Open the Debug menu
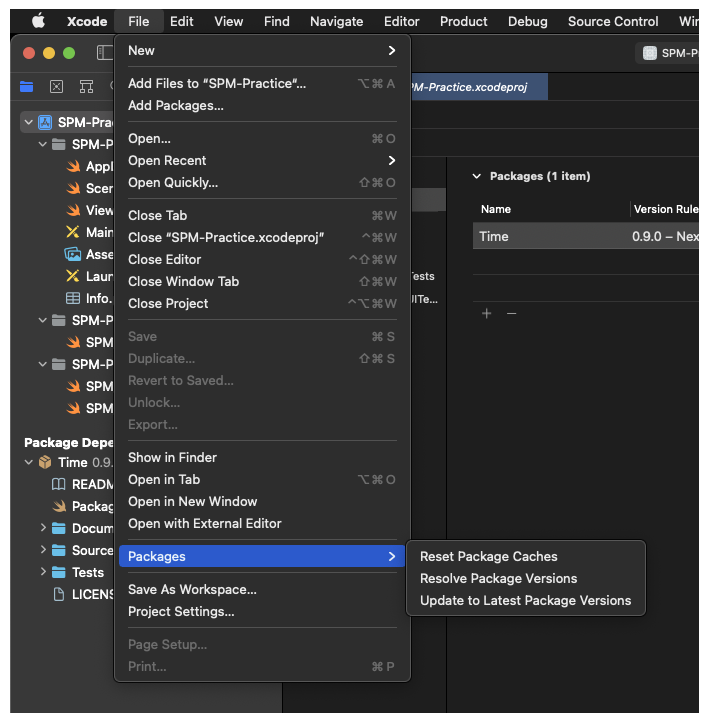The image size is (710, 726). click(527, 21)
